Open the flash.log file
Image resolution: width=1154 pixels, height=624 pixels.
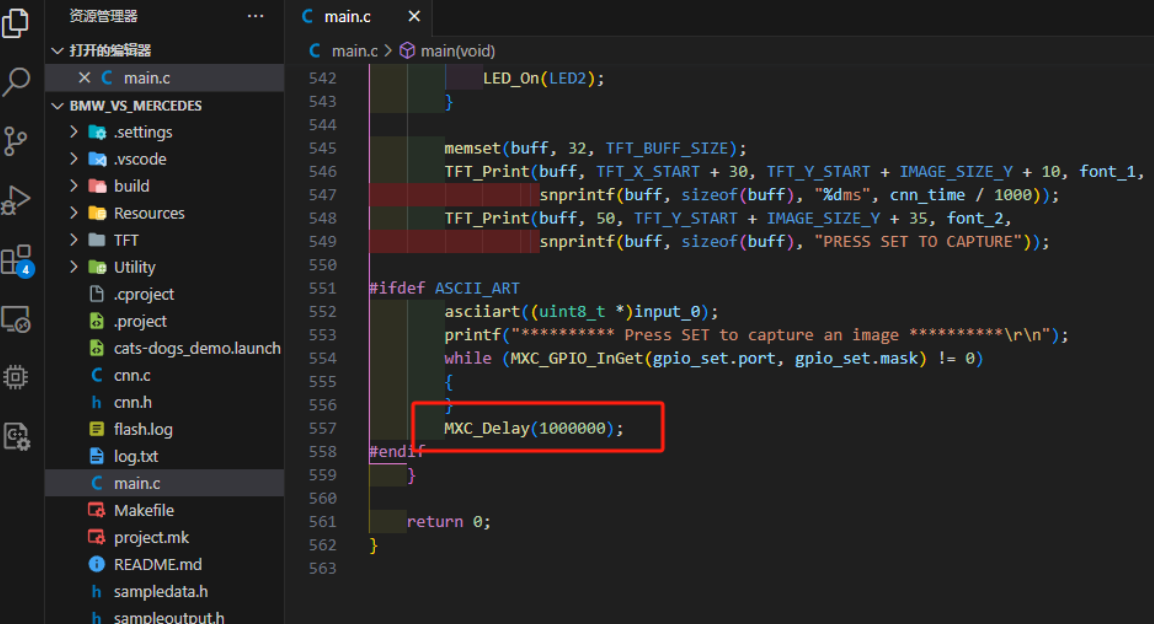tap(143, 429)
